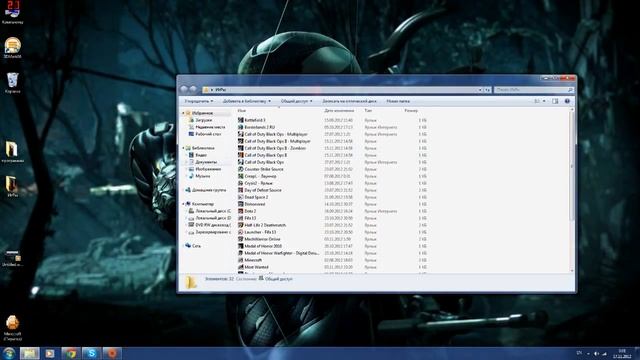Select the 'Fifa 13' file name
This screenshot has width=640, height=360.
250,218
